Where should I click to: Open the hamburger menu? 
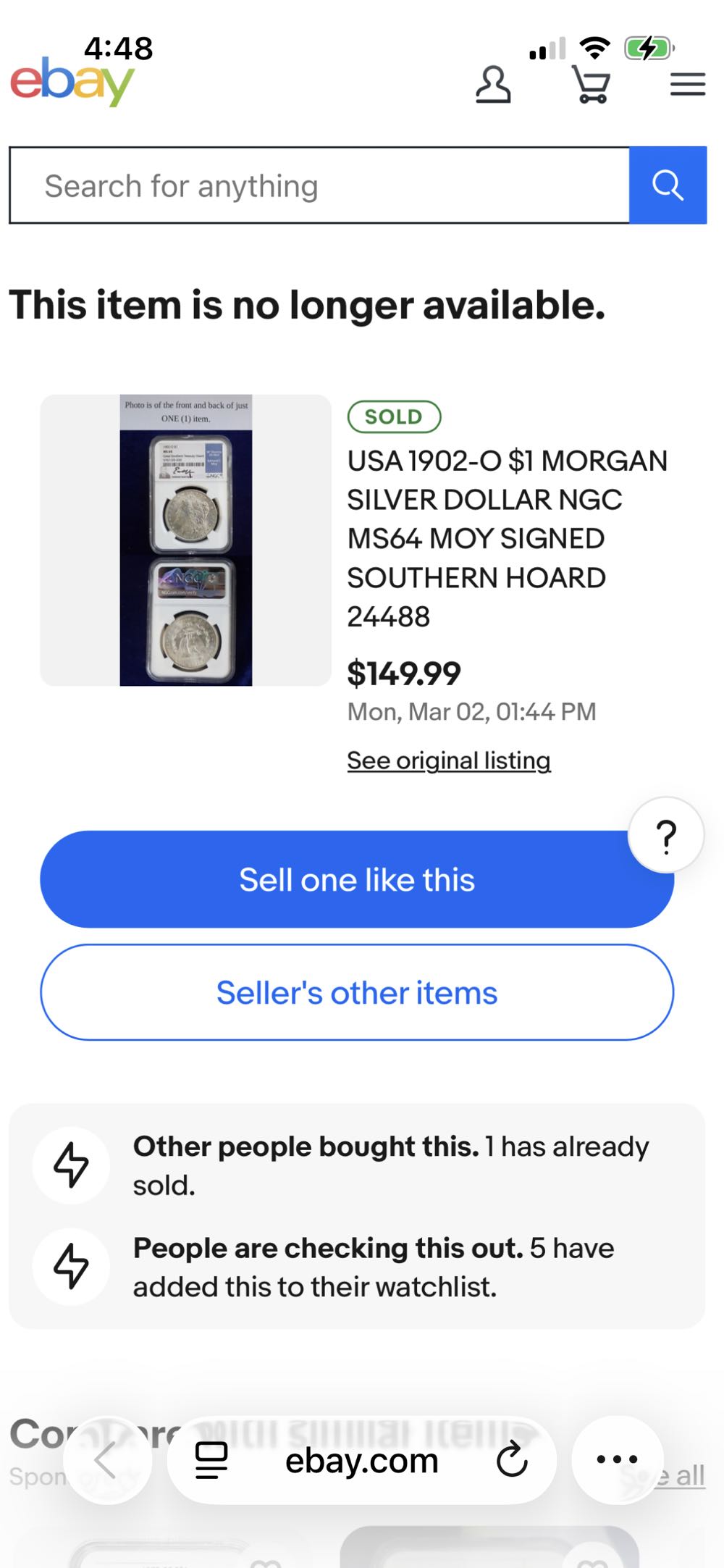687,85
